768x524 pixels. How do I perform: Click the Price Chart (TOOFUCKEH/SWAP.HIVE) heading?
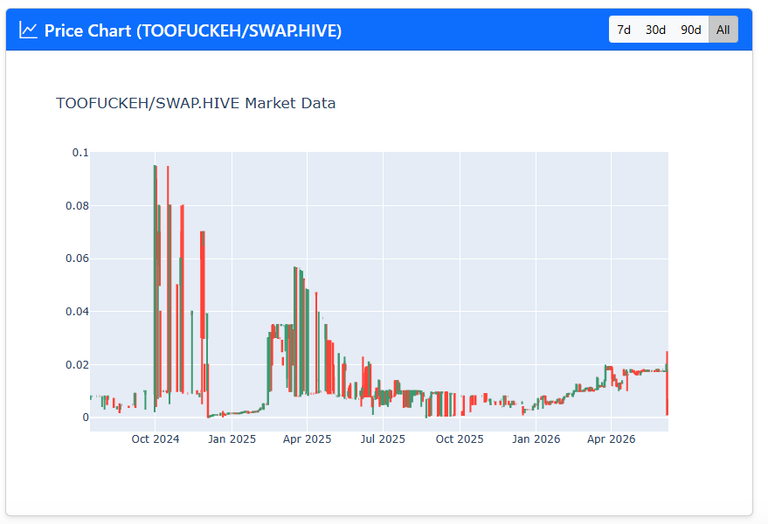[x=192, y=31]
